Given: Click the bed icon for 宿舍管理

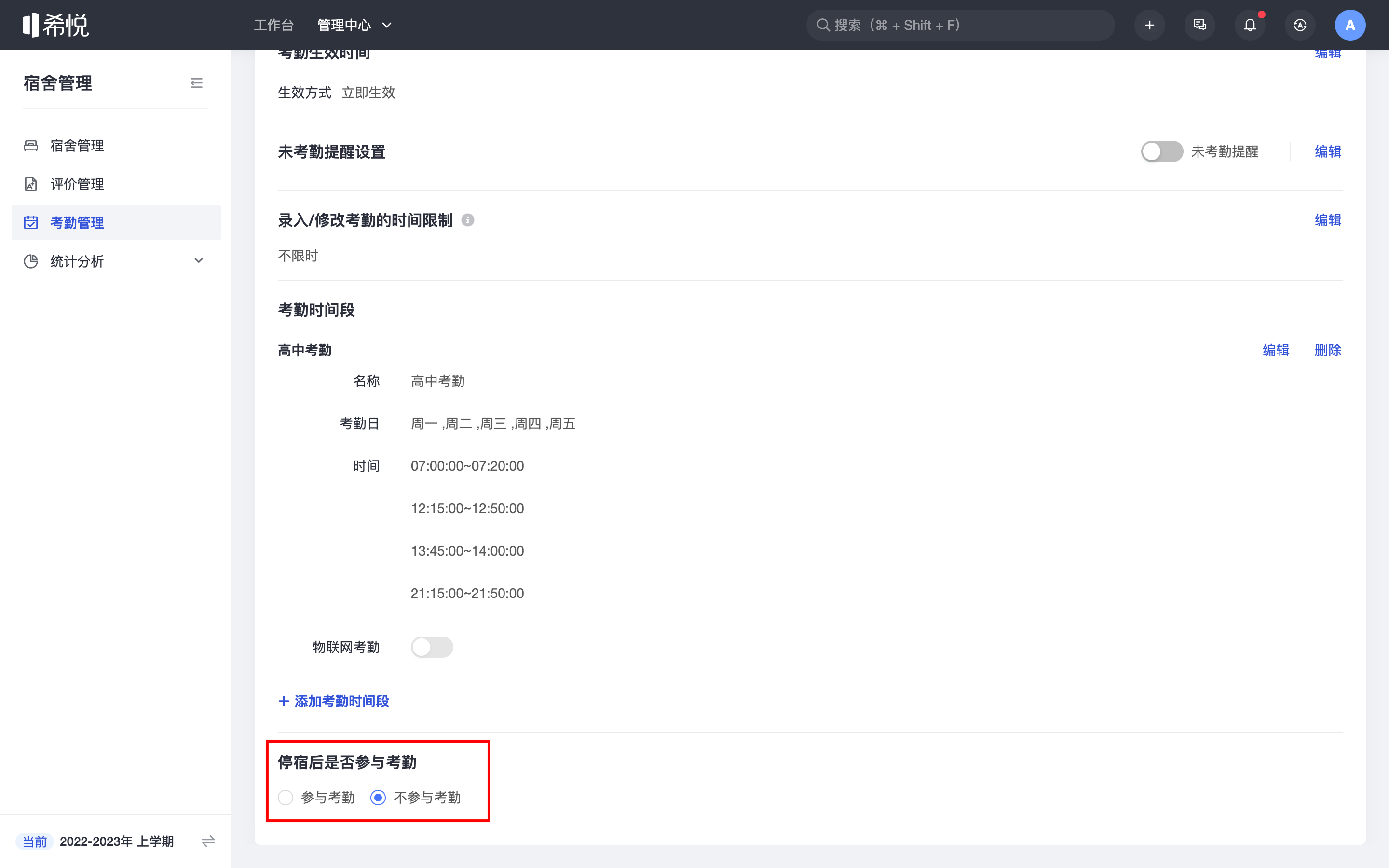Looking at the screenshot, I should click(x=31, y=146).
